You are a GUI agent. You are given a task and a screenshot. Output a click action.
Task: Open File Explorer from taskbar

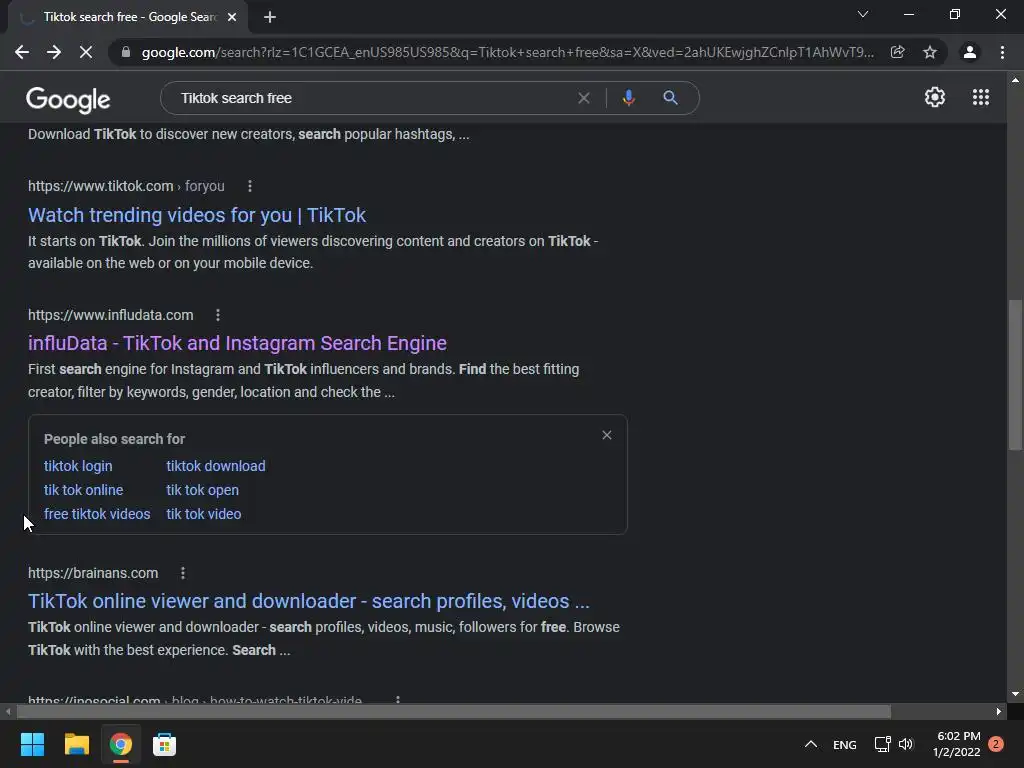76,744
